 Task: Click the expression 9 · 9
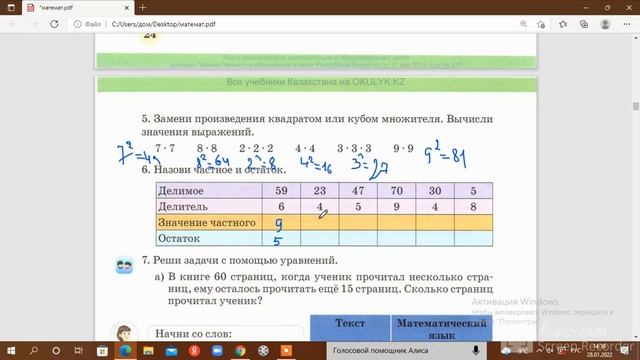(x=403, y=148)
